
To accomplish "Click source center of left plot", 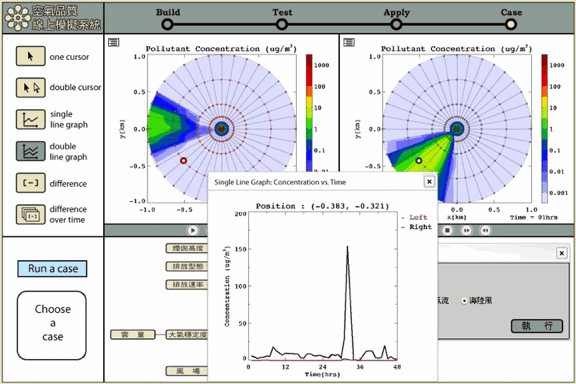I will click(x=221, y=129).
